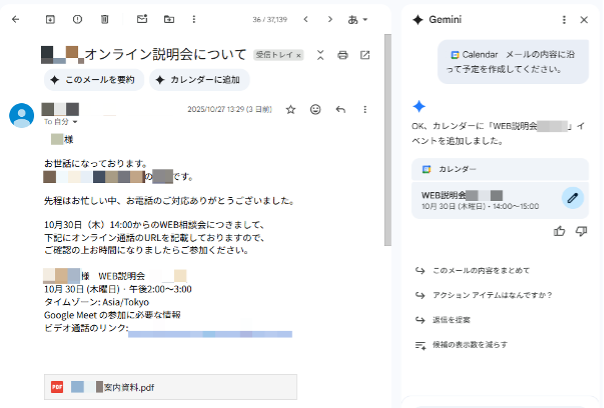This screenshot has width=604, height=408.
Task: Click the Move to folder icon
Action: tap(168, 19)
